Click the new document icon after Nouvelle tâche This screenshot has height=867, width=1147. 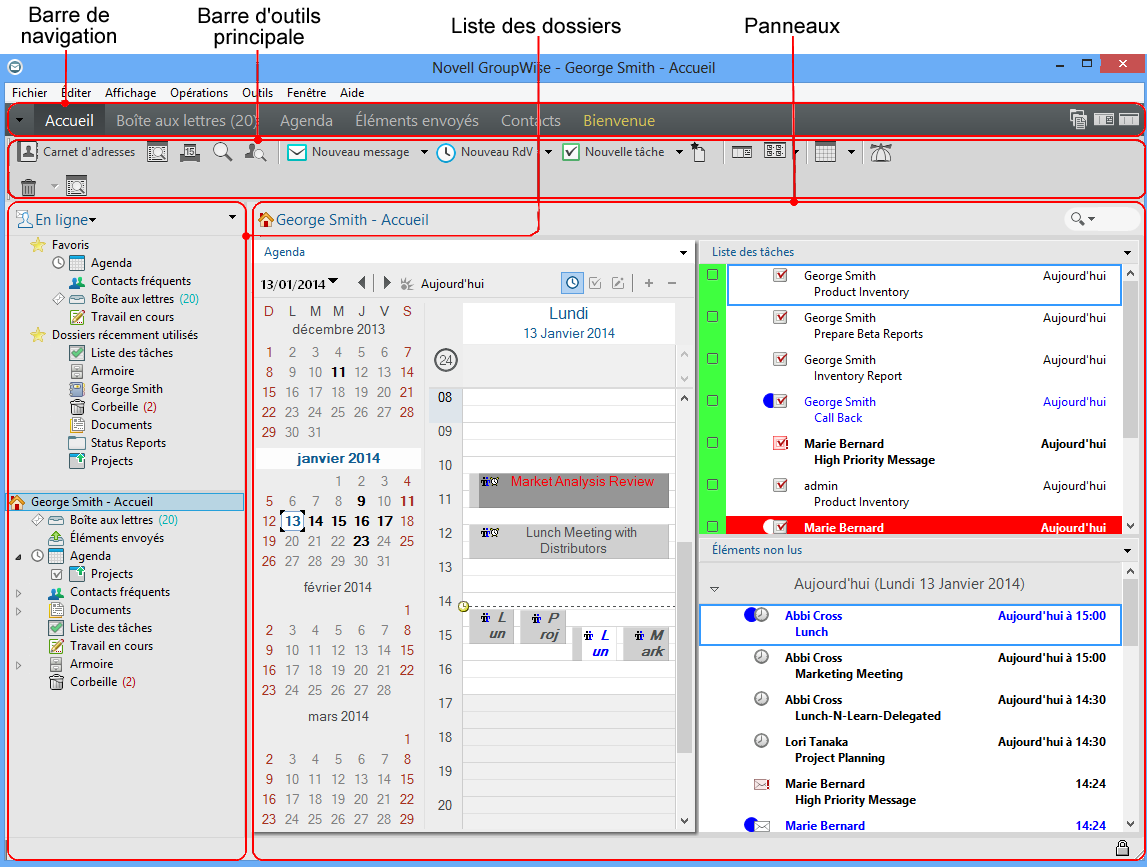tap(699, 152)
